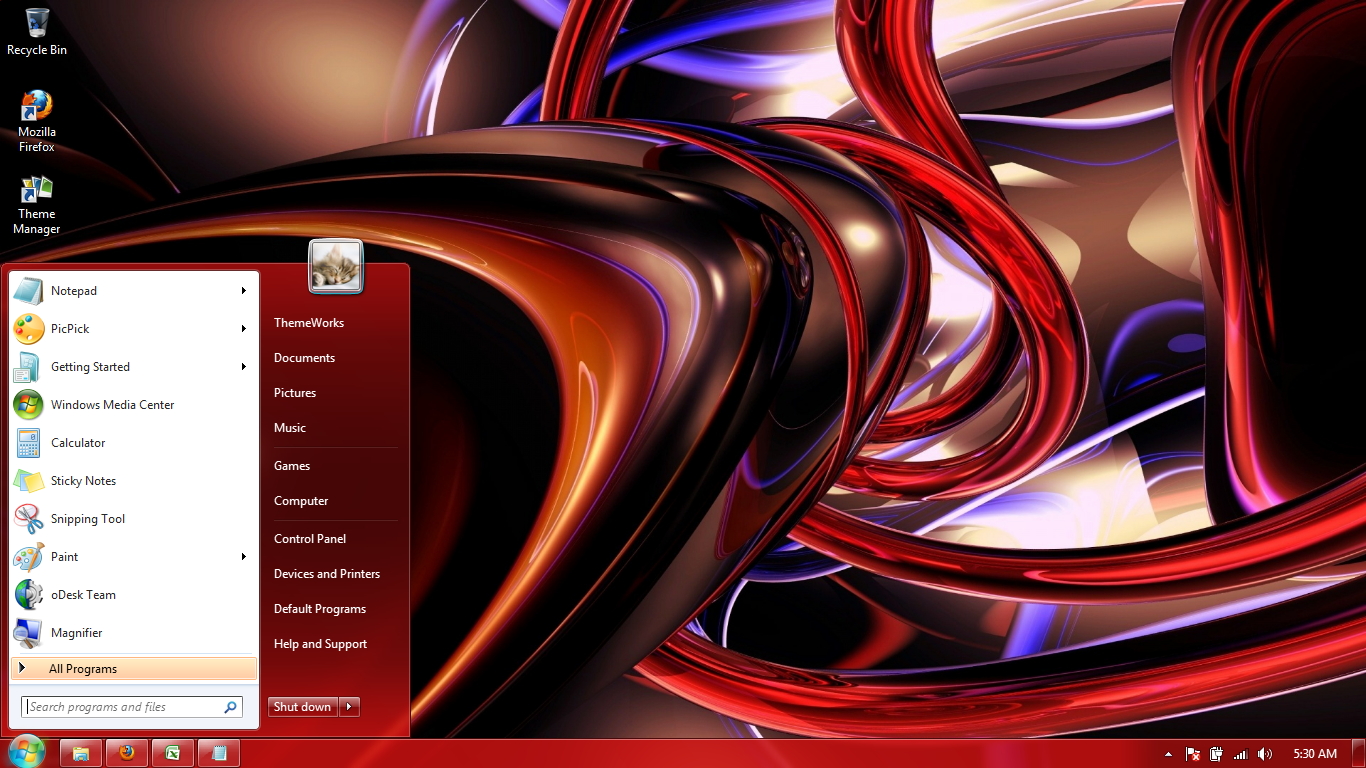Viewport: 1366px width, 768px height.
Task: Open Control Panel
Action: [x=310, y=539]
